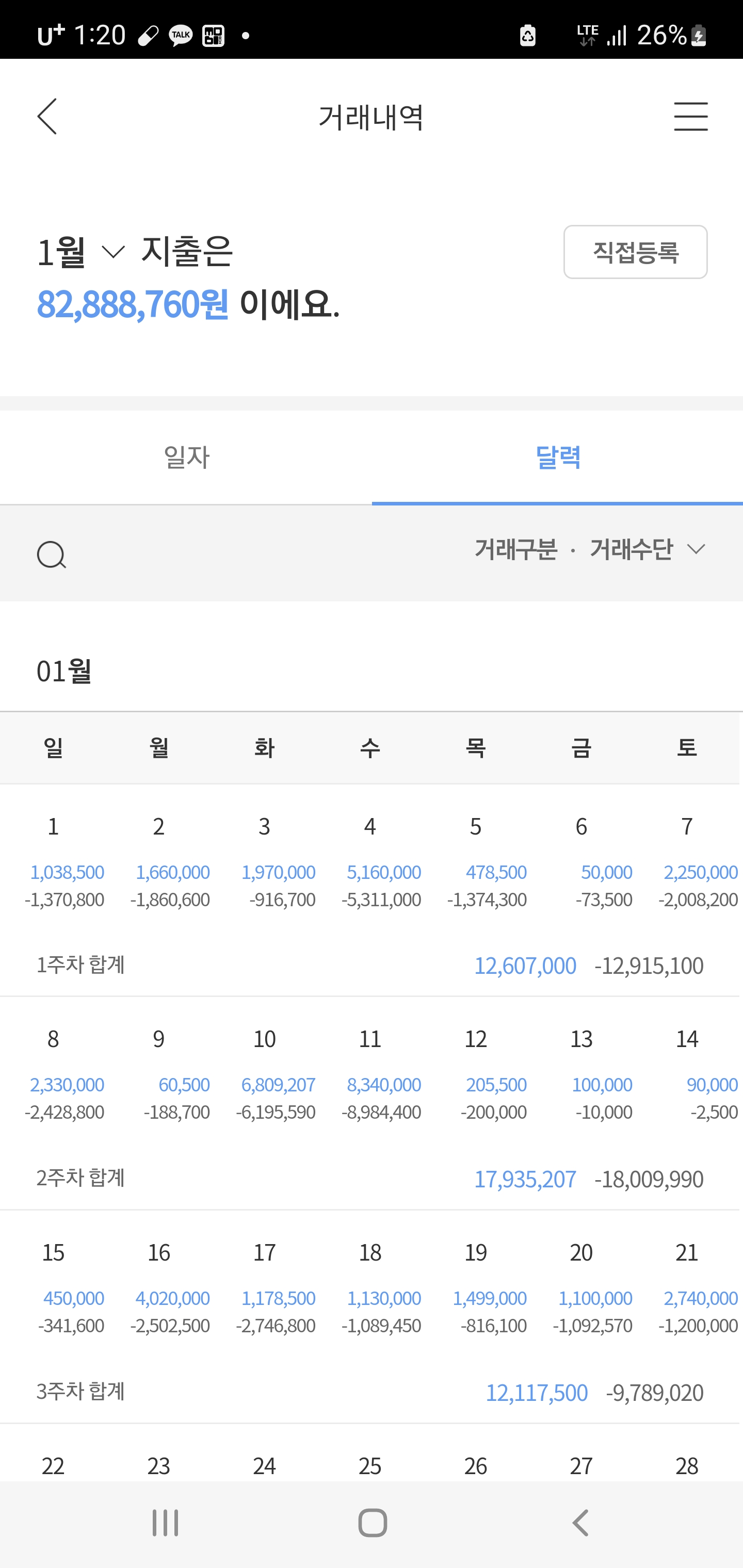Select calendar day 28
The height and width of the screenshot is (1568, 743).
tap(687, 1466)
